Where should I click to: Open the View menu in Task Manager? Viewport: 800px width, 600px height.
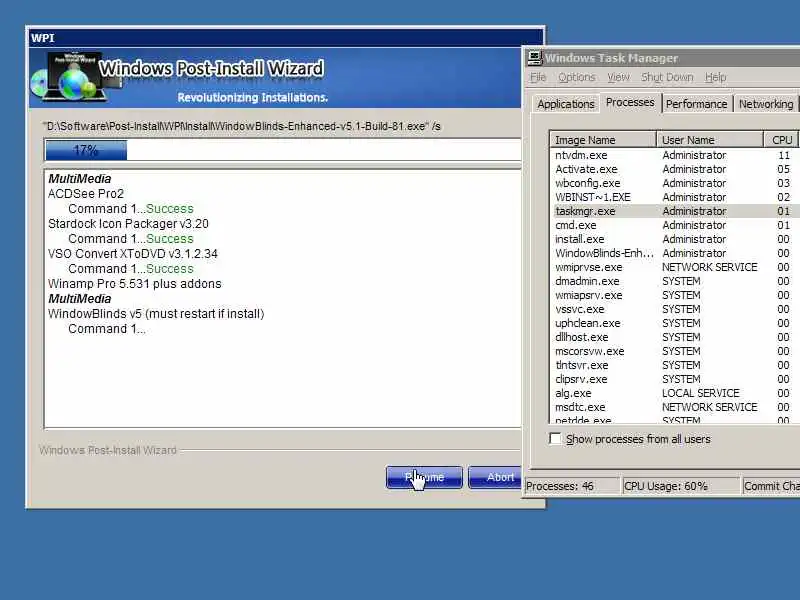pyautogui.click(x=618, y=77)
